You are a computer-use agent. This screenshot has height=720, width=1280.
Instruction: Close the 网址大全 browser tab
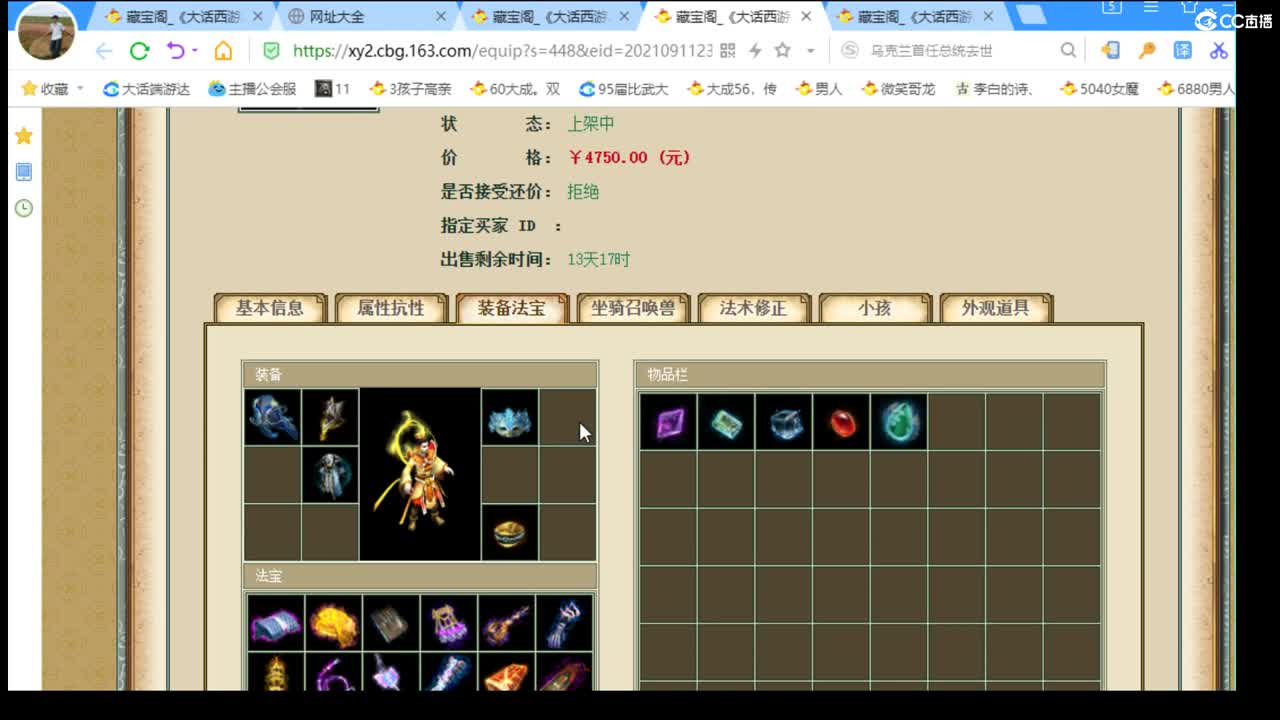(442, 17)
